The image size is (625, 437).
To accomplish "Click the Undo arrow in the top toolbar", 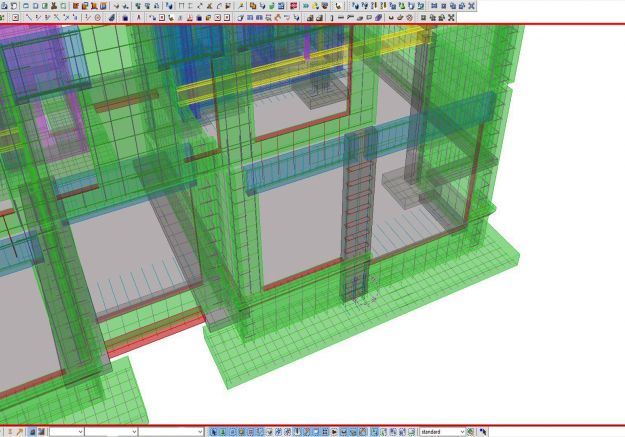I will coord(116,5).
